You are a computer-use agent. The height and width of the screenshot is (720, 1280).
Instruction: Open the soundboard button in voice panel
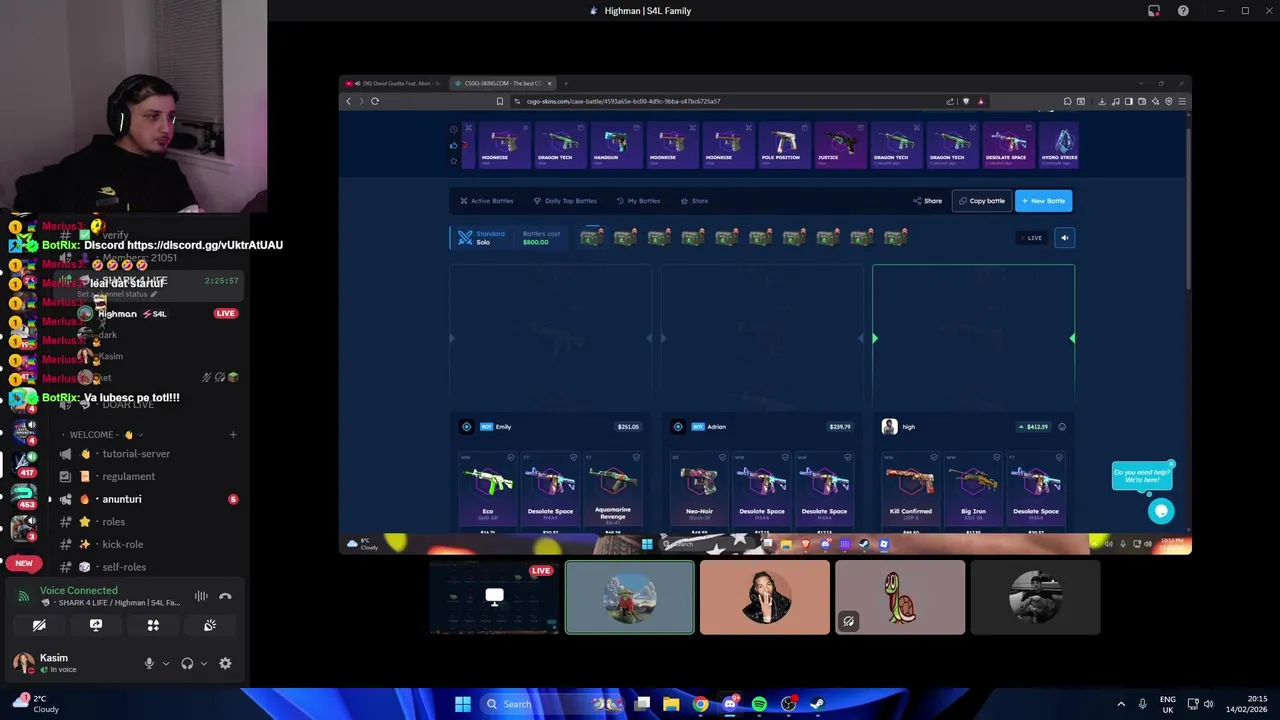(210, 625)
